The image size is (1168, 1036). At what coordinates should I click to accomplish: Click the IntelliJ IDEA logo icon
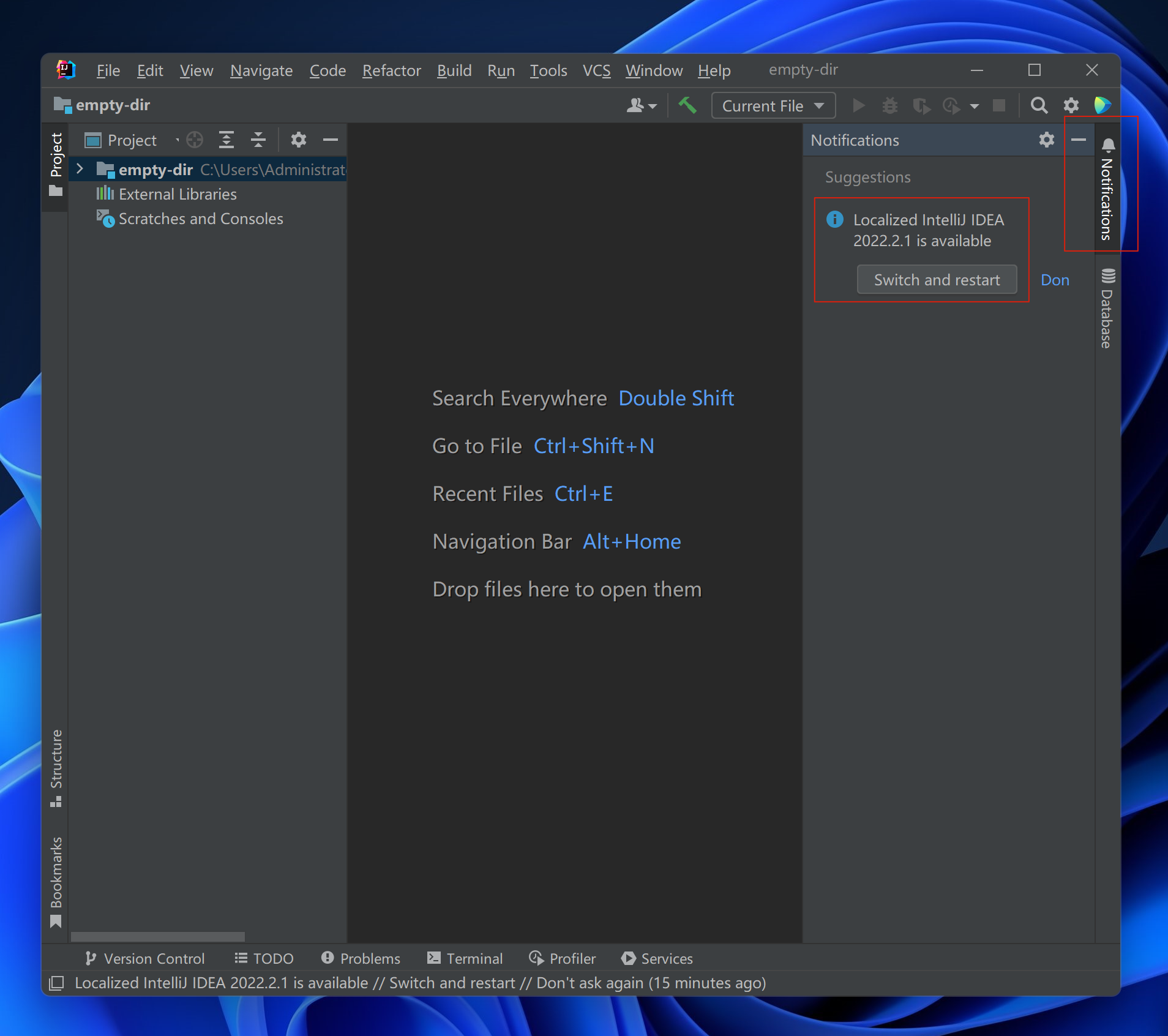(66, 70)
